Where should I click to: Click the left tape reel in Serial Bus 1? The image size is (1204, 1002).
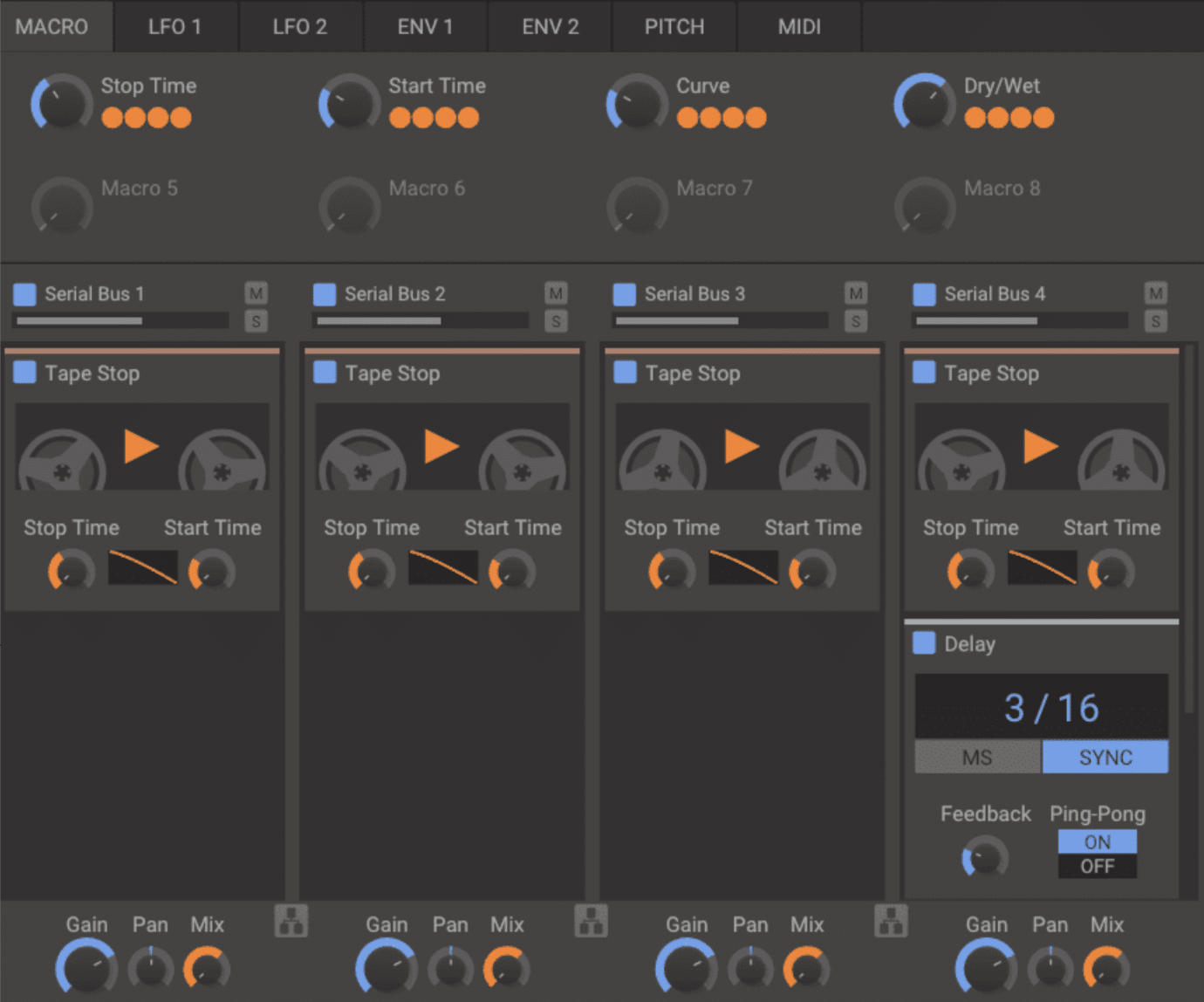pos(62,460)
